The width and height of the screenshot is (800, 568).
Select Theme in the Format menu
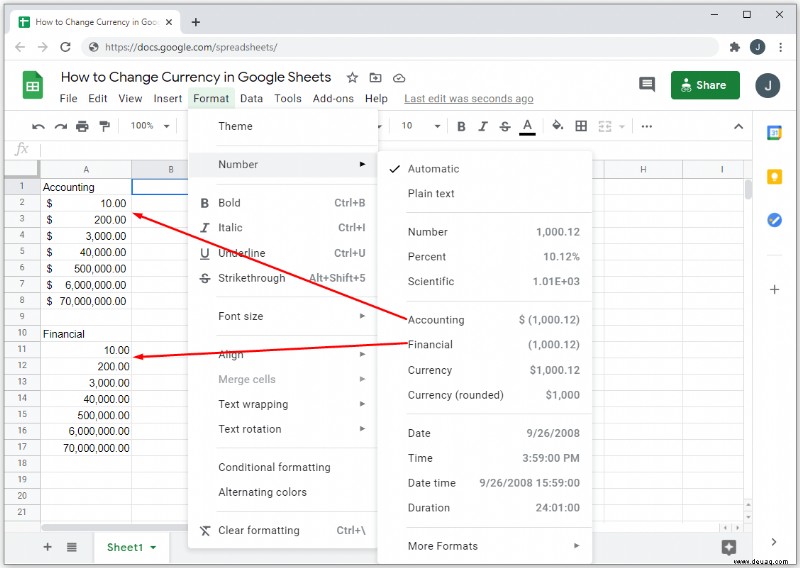pos(283,126)
